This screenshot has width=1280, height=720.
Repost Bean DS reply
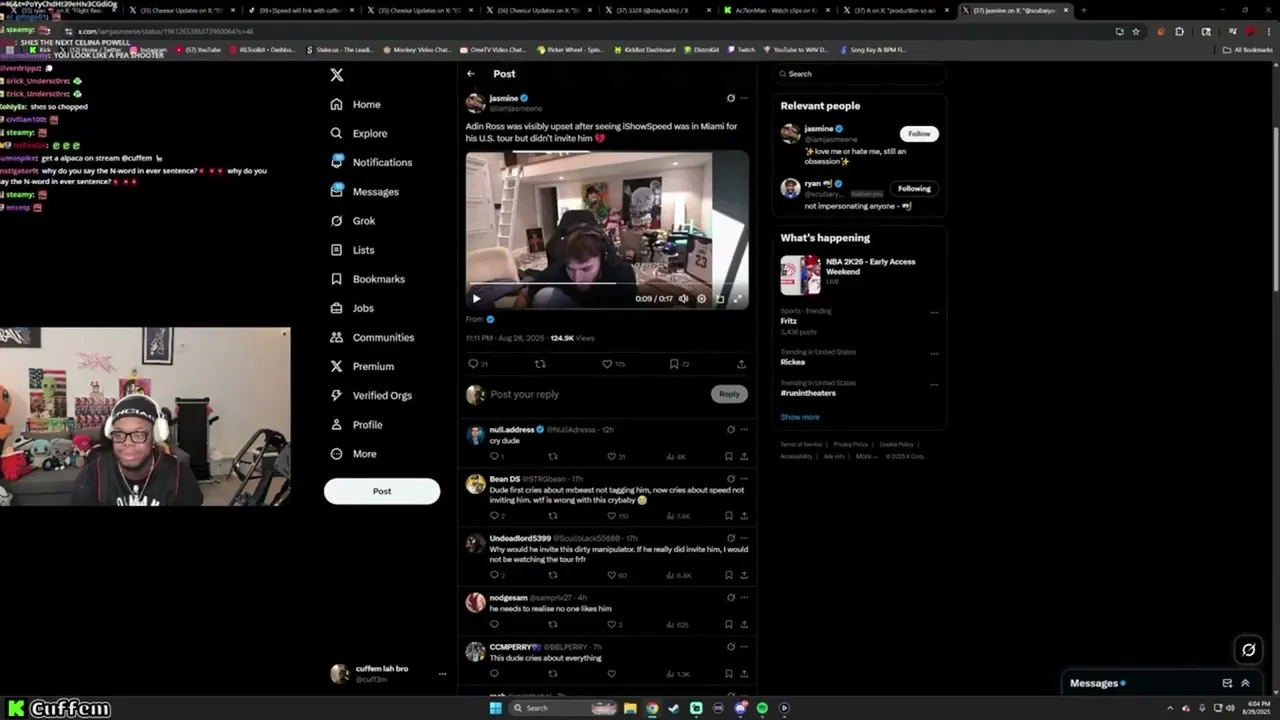pyautogui.click(x=553, y=516)
